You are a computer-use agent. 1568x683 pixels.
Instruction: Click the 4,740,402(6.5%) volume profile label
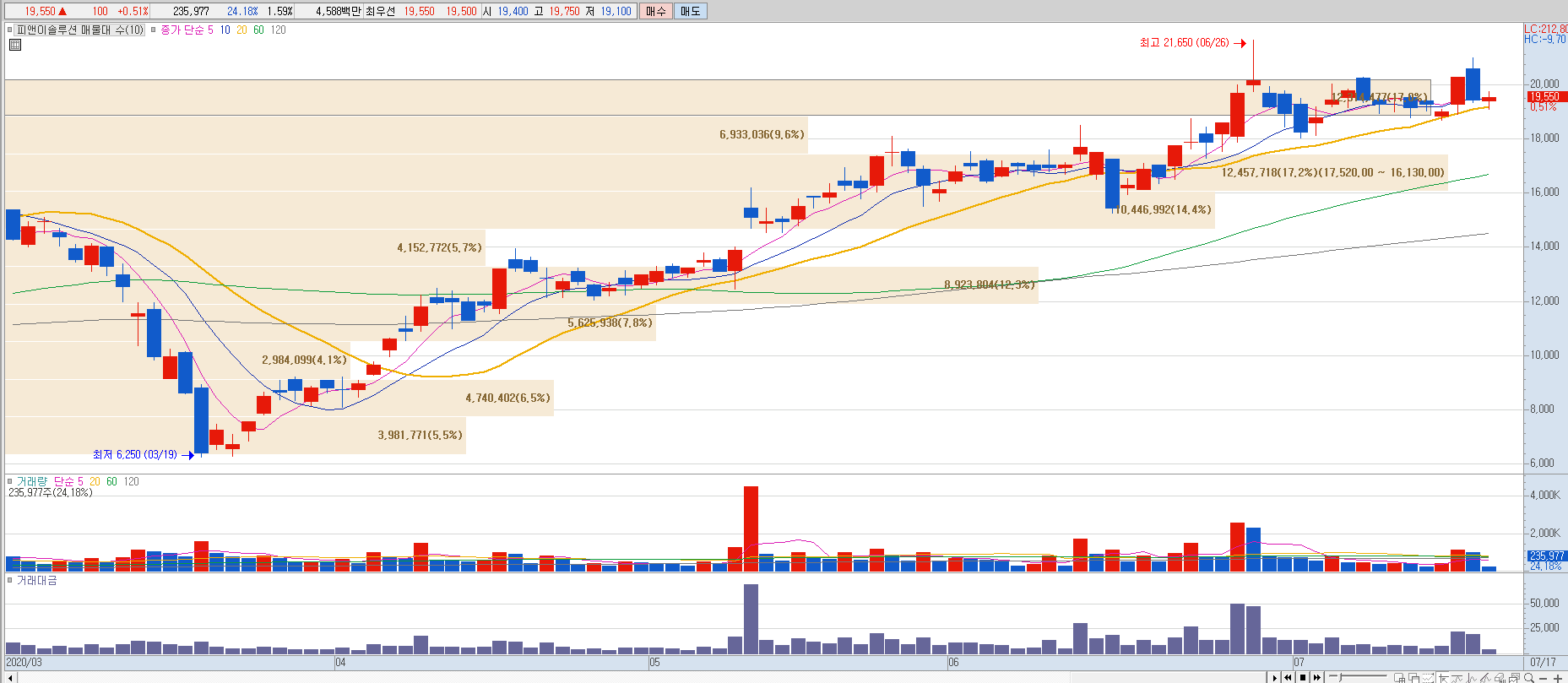click(x=507, y=398)
